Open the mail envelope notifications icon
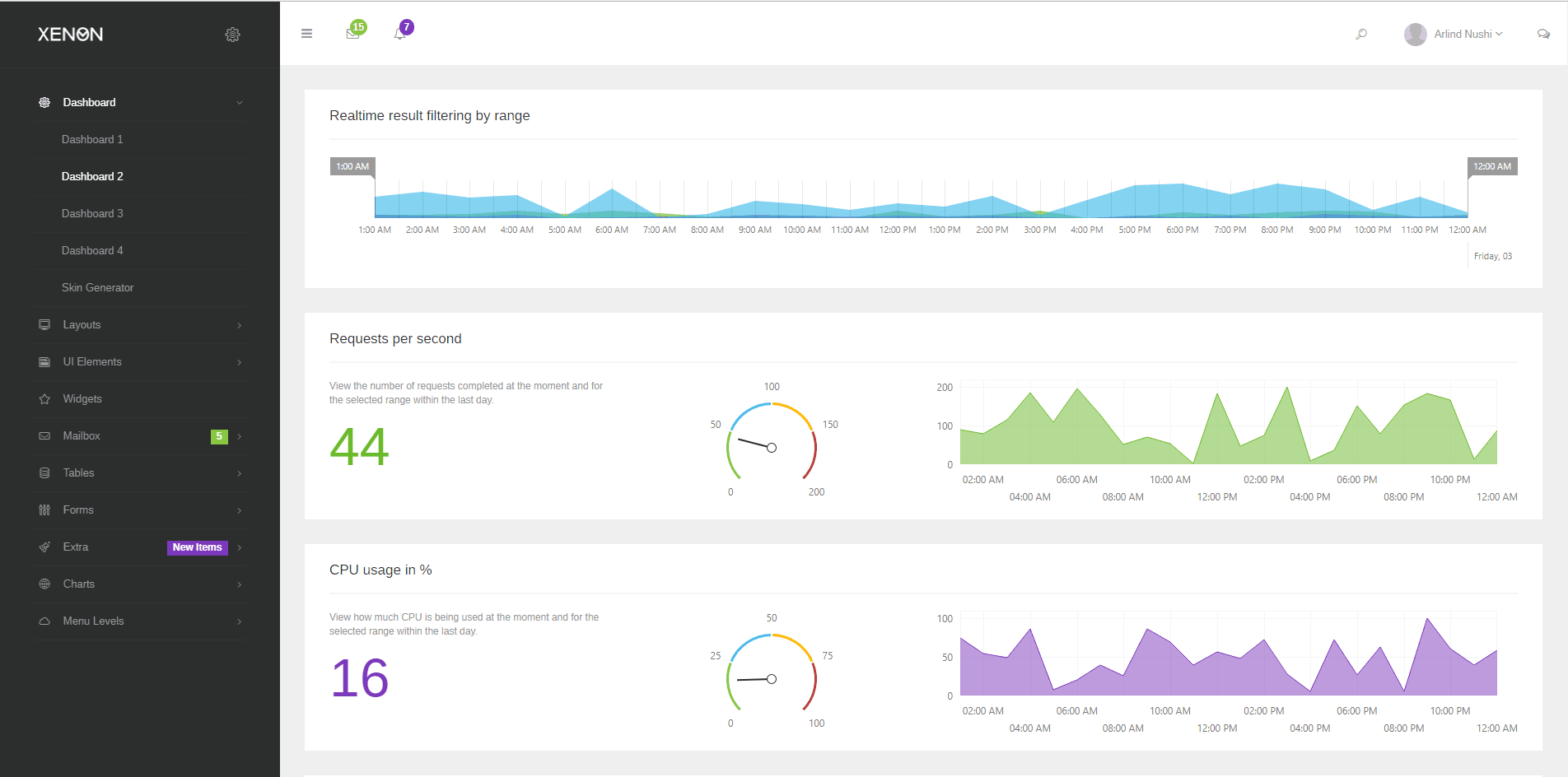The width and height of the screenshot is (1568, 777). tap(352, 34)
